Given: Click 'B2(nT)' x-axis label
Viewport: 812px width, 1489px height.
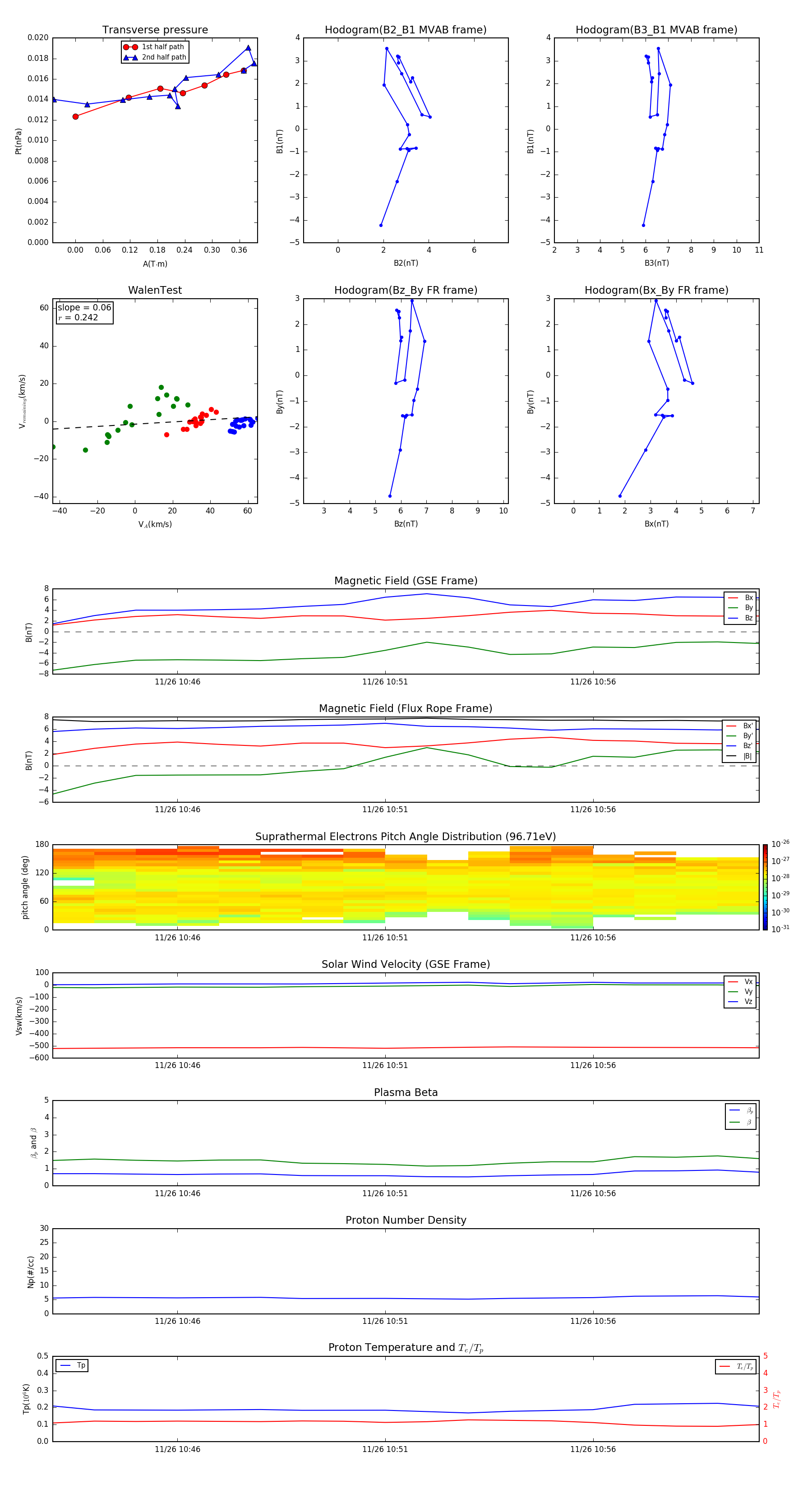Looking at the screenshot, I should click(x=406, y=263).
